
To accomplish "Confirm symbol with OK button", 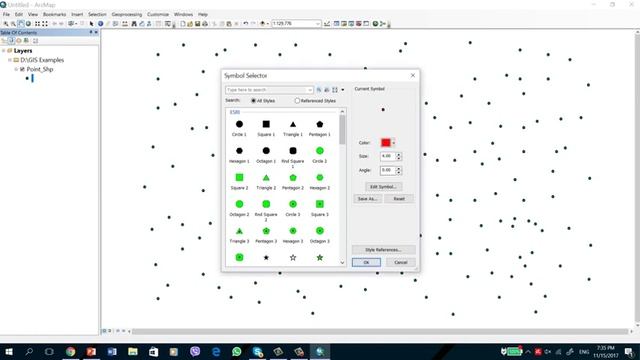I will pyautogui.click(x=366, y=262).
